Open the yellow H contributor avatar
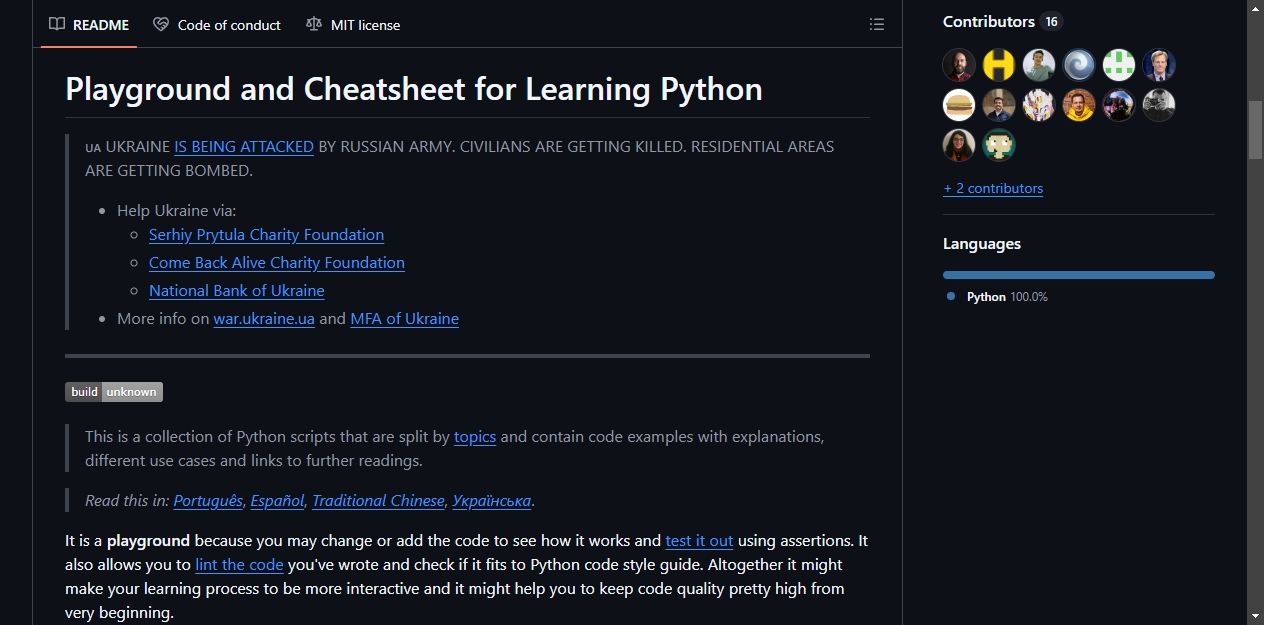The image size is (1264, 625). (x=999, y=65)
